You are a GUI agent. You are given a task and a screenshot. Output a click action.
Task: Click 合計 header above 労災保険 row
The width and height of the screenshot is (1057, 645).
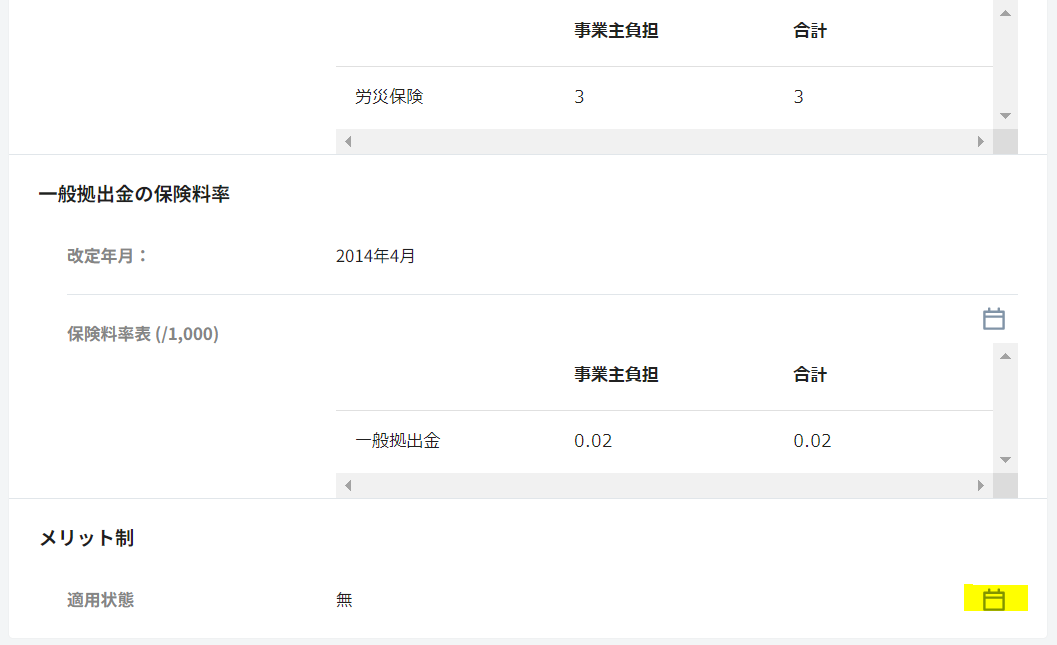coord(810,31)
